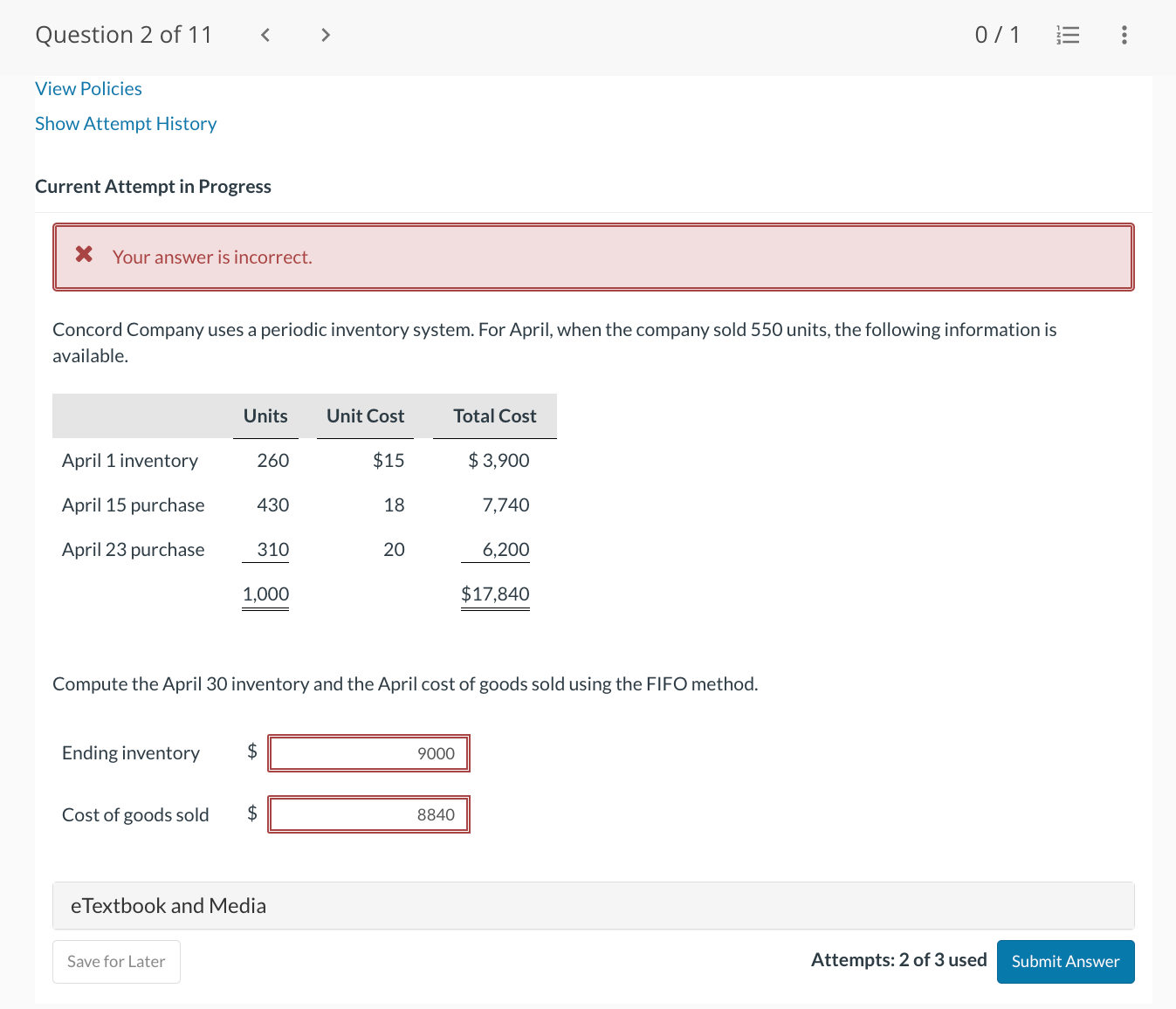The width and height of the screenshot is (1176, 1009).
Task: Click the Units column header
Action: click(x=265, y=416)
